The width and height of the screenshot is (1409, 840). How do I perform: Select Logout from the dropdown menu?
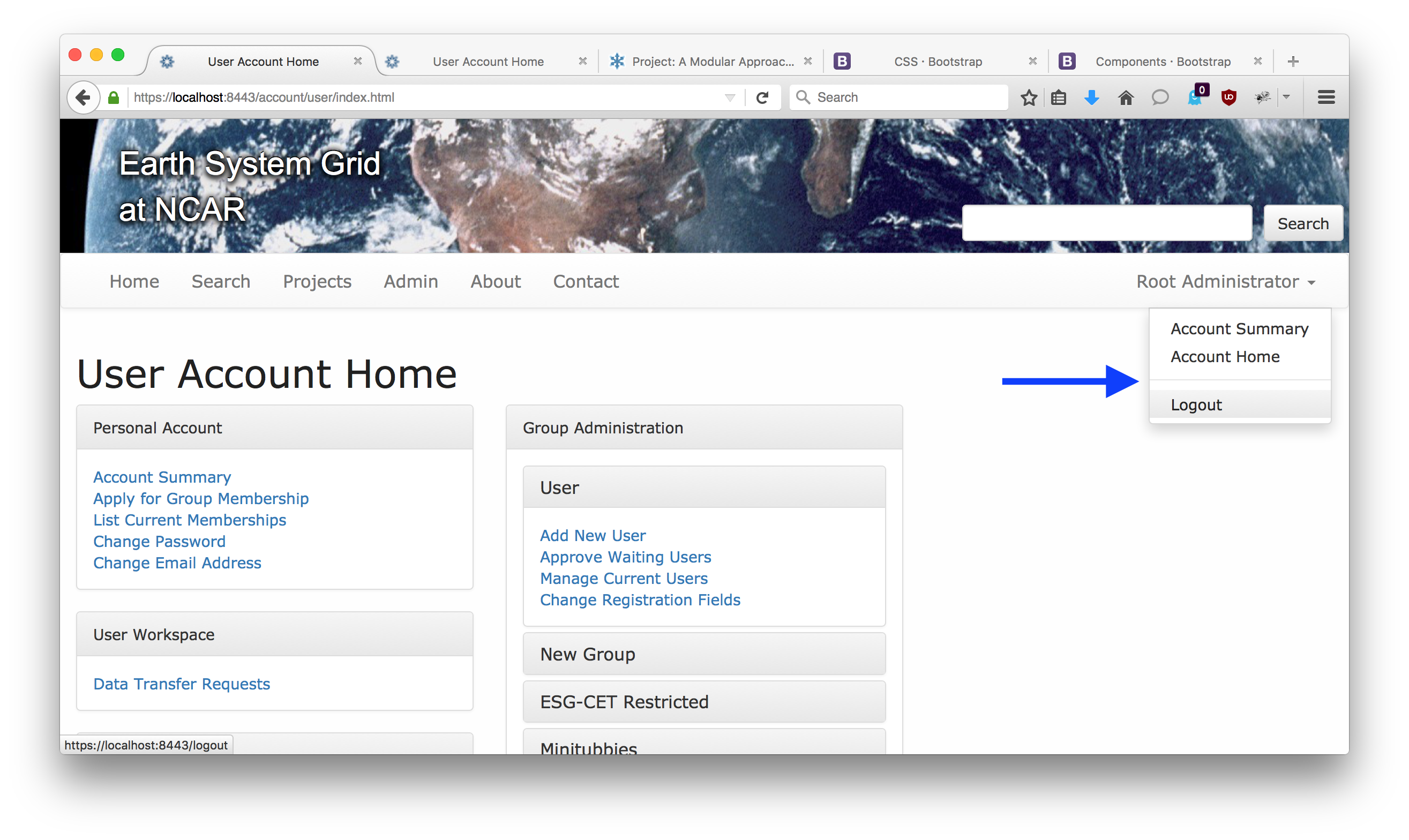point(1196,404)
